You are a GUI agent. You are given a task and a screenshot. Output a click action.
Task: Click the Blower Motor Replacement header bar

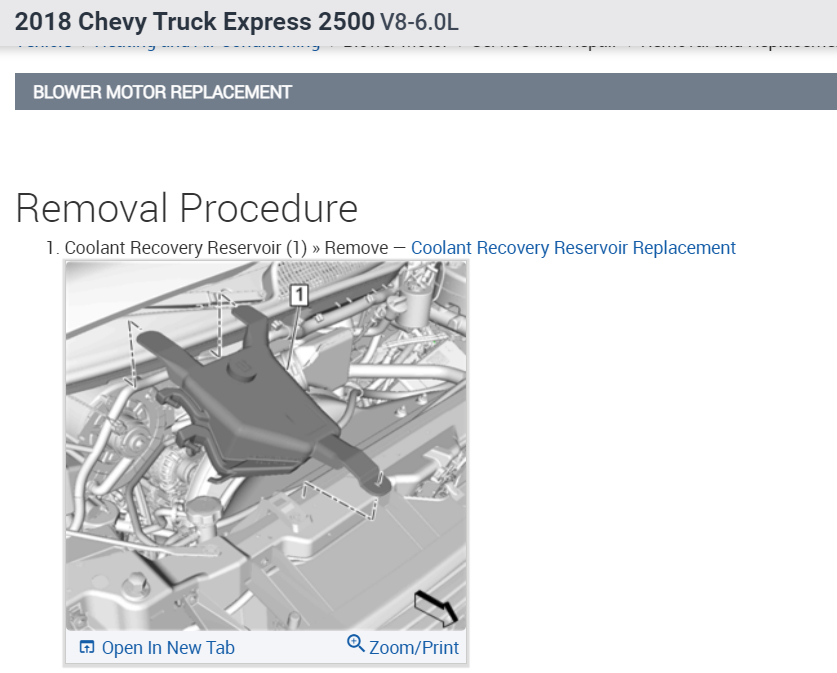[x=426, y=92]
